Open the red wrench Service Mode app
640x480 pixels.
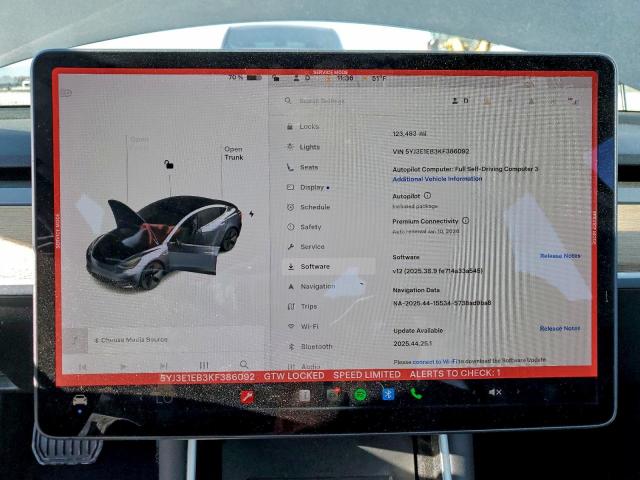pos(247,396)
